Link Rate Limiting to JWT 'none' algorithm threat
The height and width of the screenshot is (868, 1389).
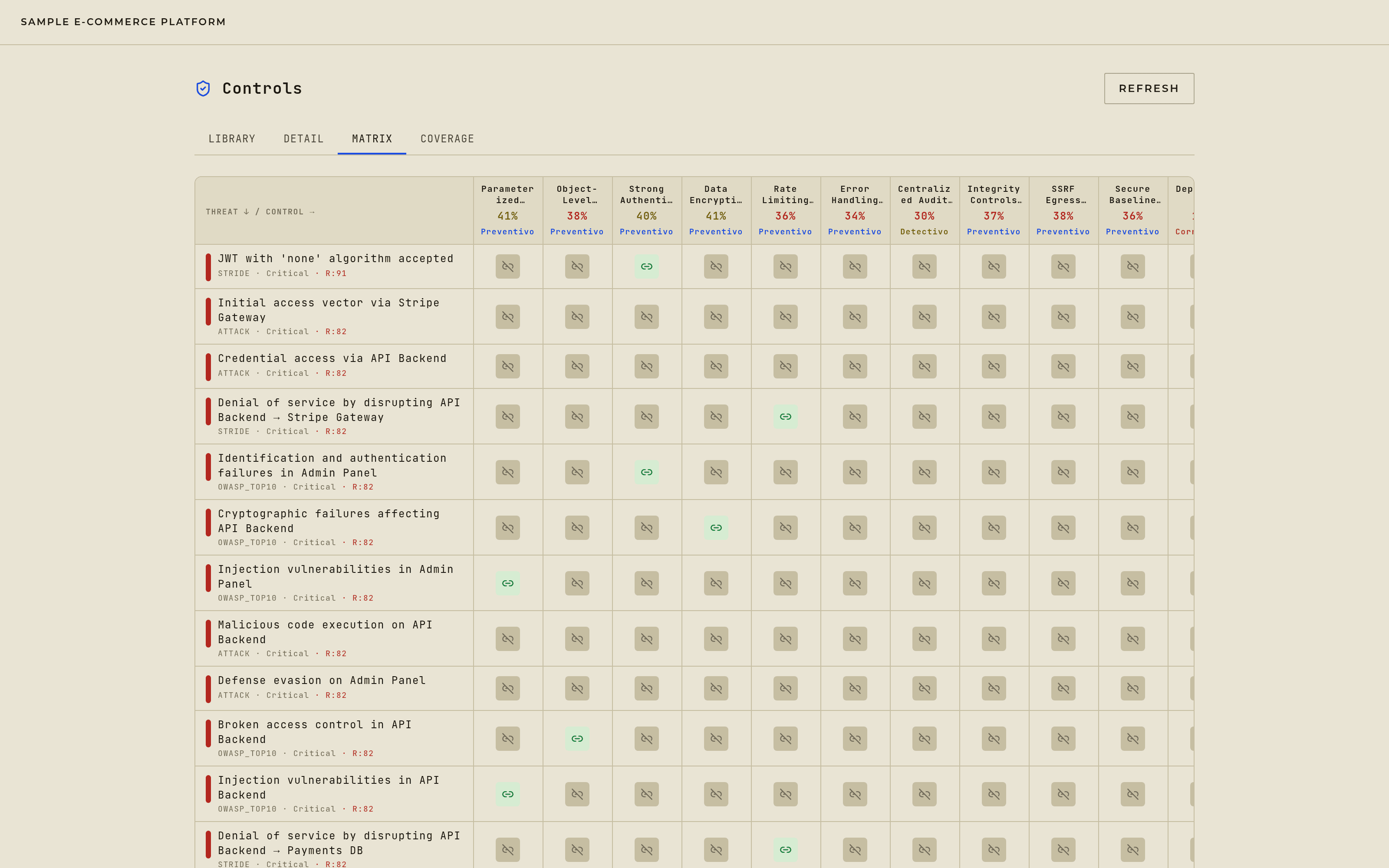[785, 266]
